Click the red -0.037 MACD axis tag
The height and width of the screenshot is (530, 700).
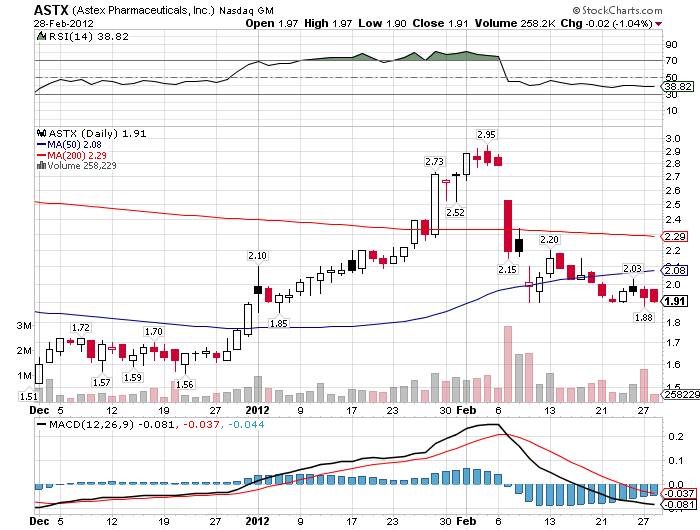(679, 493)
